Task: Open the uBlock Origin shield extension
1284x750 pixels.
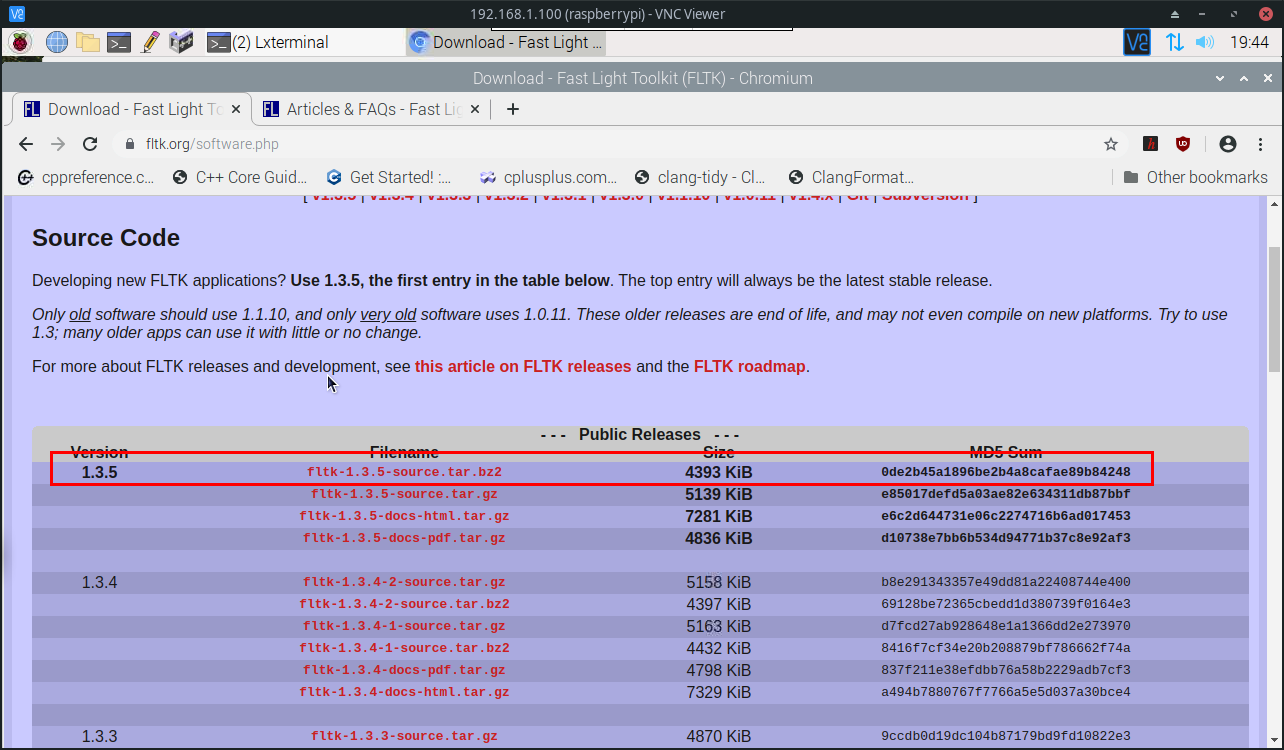Action: (1183, 144)
